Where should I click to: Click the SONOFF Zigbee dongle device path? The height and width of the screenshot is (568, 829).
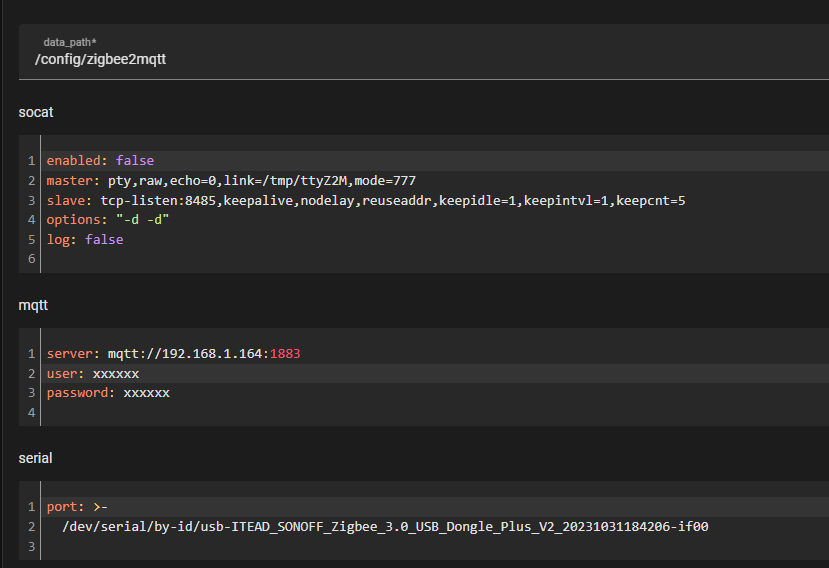tap(384, 526)
